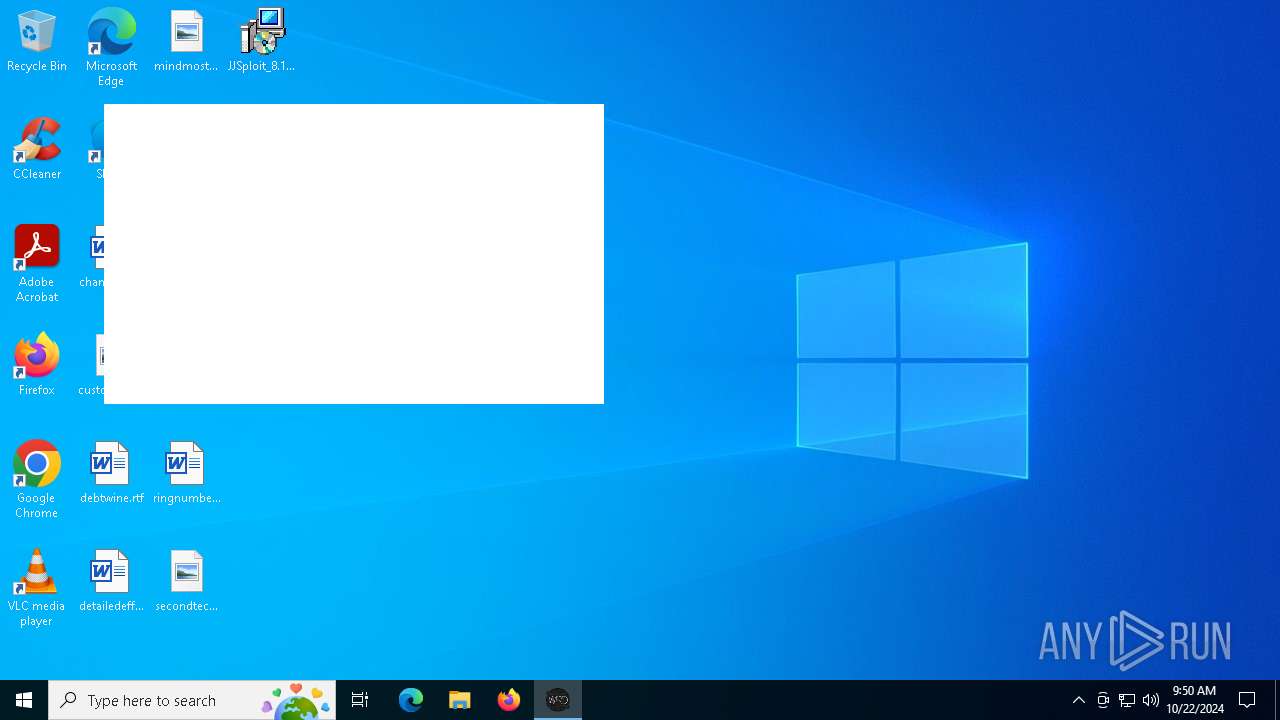Open the VLC media player shortcut

coord(37,588)
